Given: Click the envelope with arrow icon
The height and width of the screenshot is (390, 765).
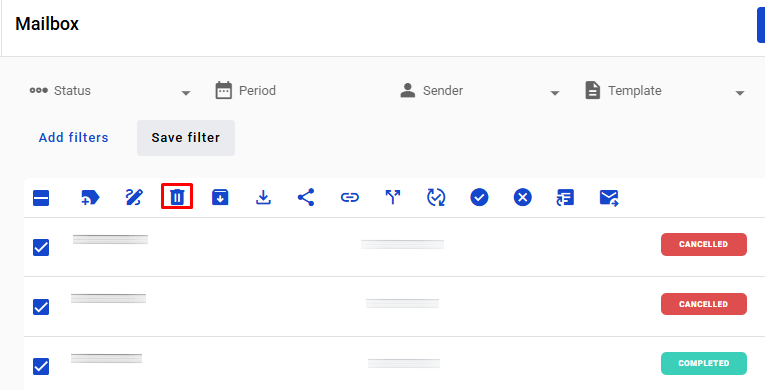Looking at the screenshot, I should (609, 198).
